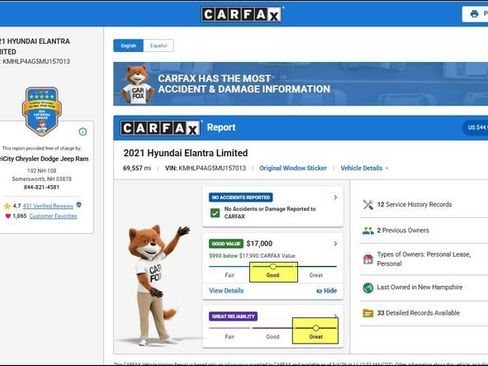This screenshot has height=366, width=488.
Task: Click the detailed records folder icon
Action: [368, 313]
